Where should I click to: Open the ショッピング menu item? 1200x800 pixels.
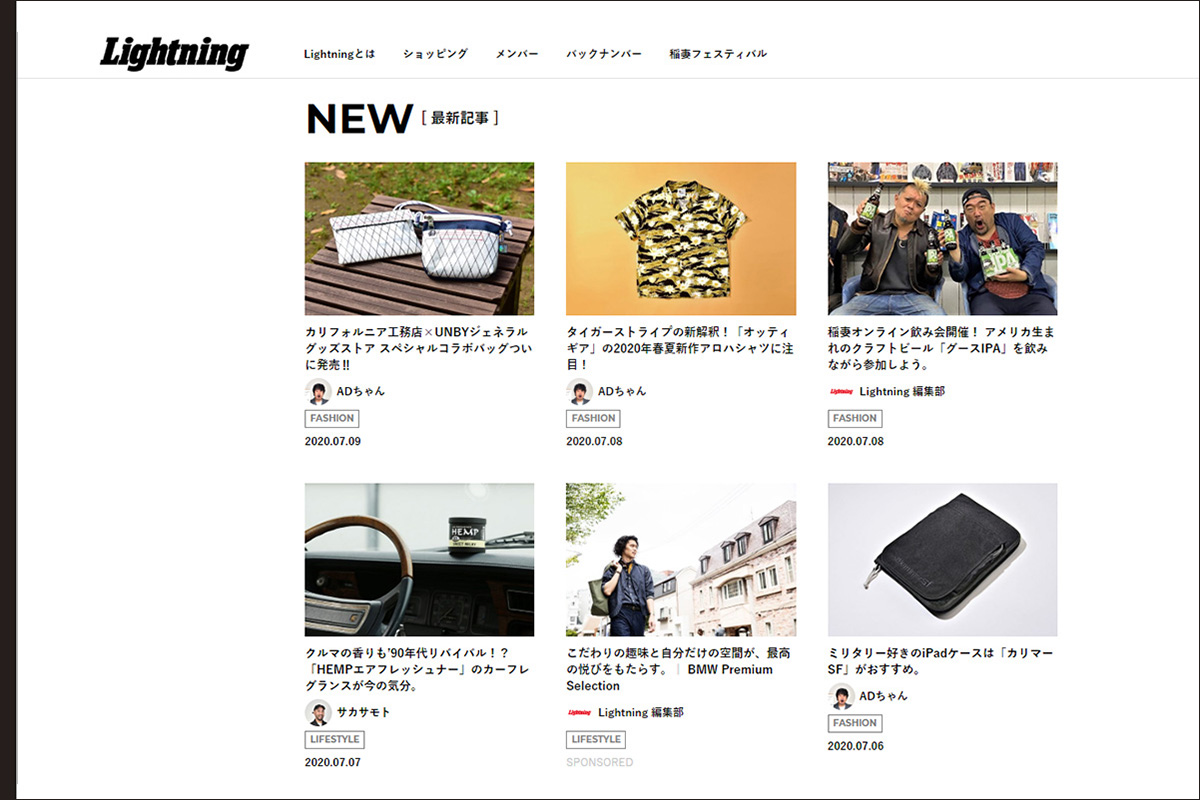tap(435, 54)
